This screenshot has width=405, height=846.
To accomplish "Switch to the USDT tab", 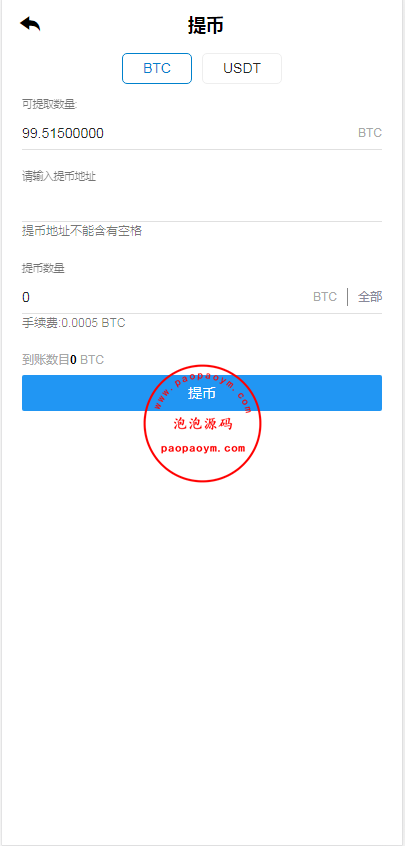I will click(242, 69).
